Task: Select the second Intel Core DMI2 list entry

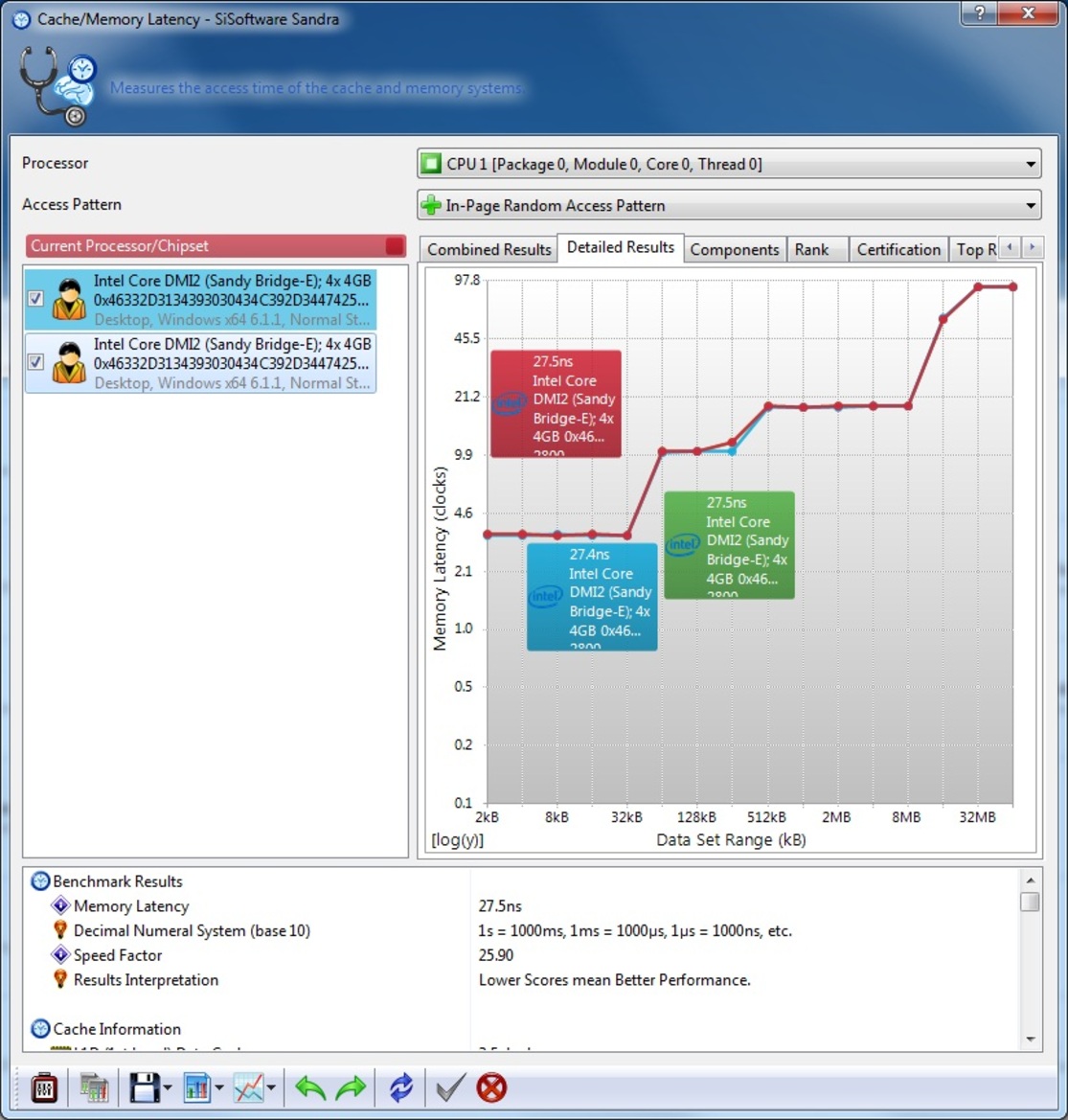Action: 200,362
